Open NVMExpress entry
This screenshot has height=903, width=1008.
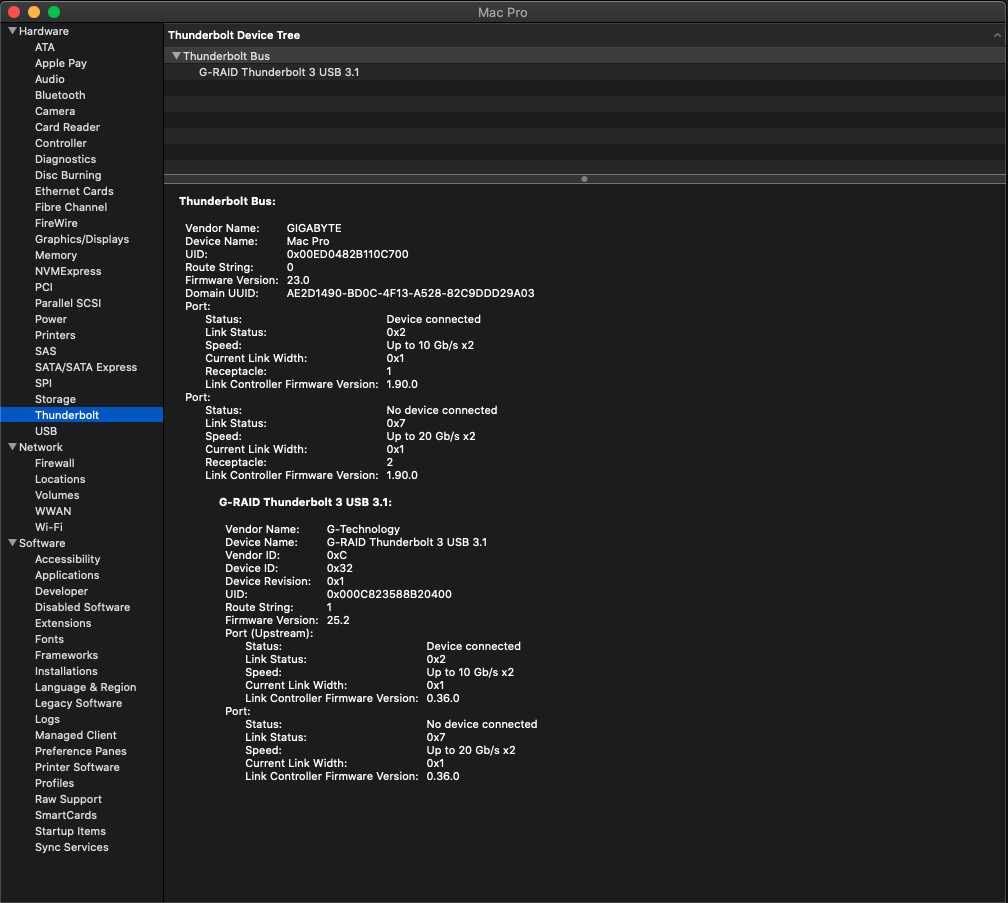tap(68, 271)
